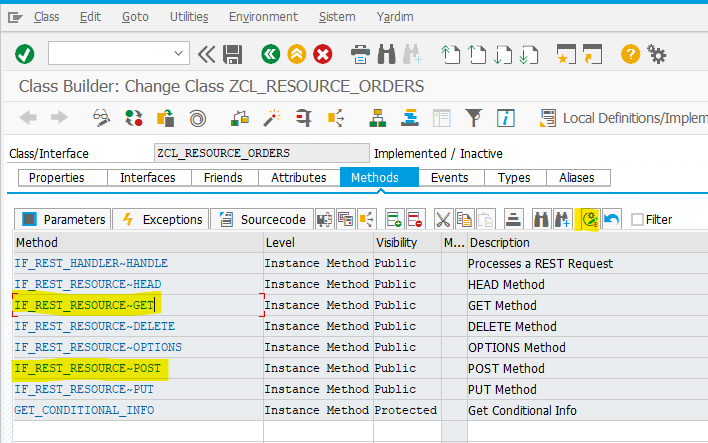The height and width of the screenshot is (443, 708).
Task: Print using the printer icon
Action: (360, 54)
